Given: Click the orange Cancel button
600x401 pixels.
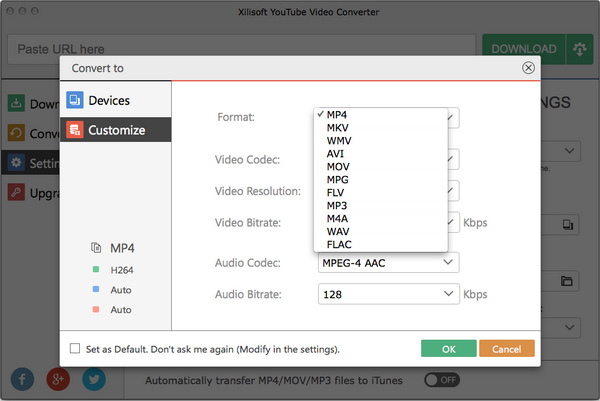Looking at the screenshot, I should tap(506, 349).
